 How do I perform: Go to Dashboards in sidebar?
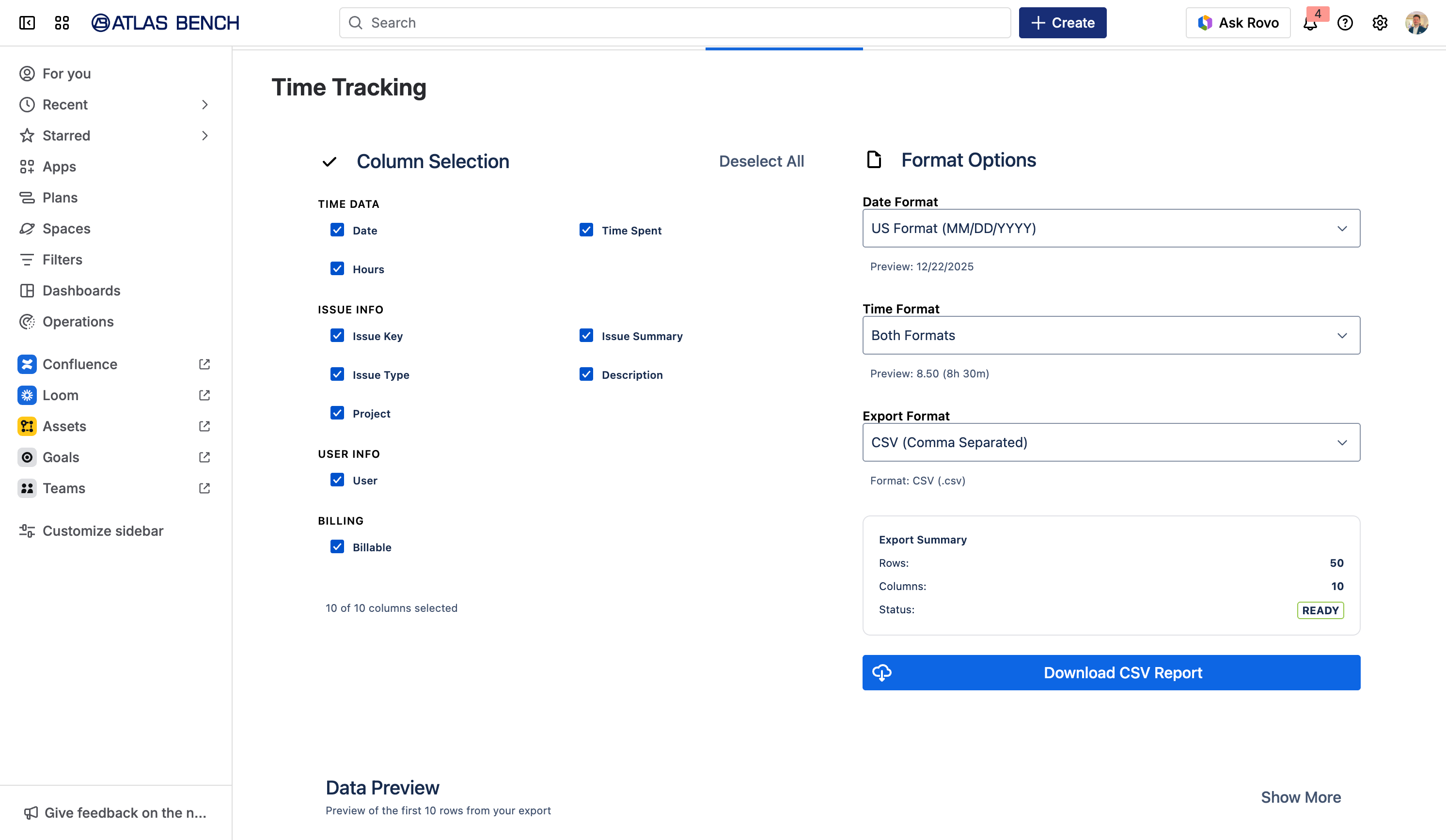[81, 290]
